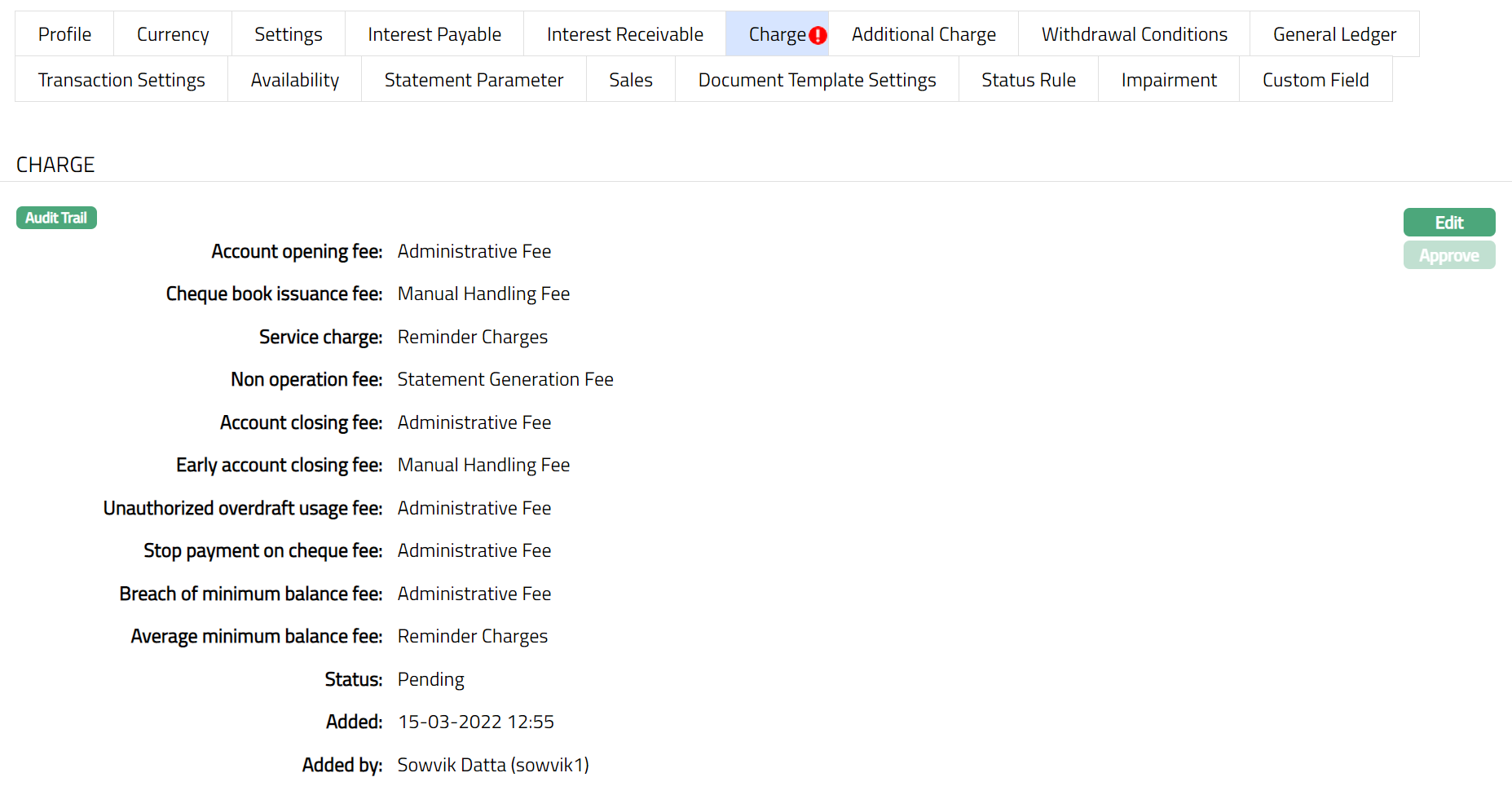
Task: Open the Sales tab
Action: [631, 80]
